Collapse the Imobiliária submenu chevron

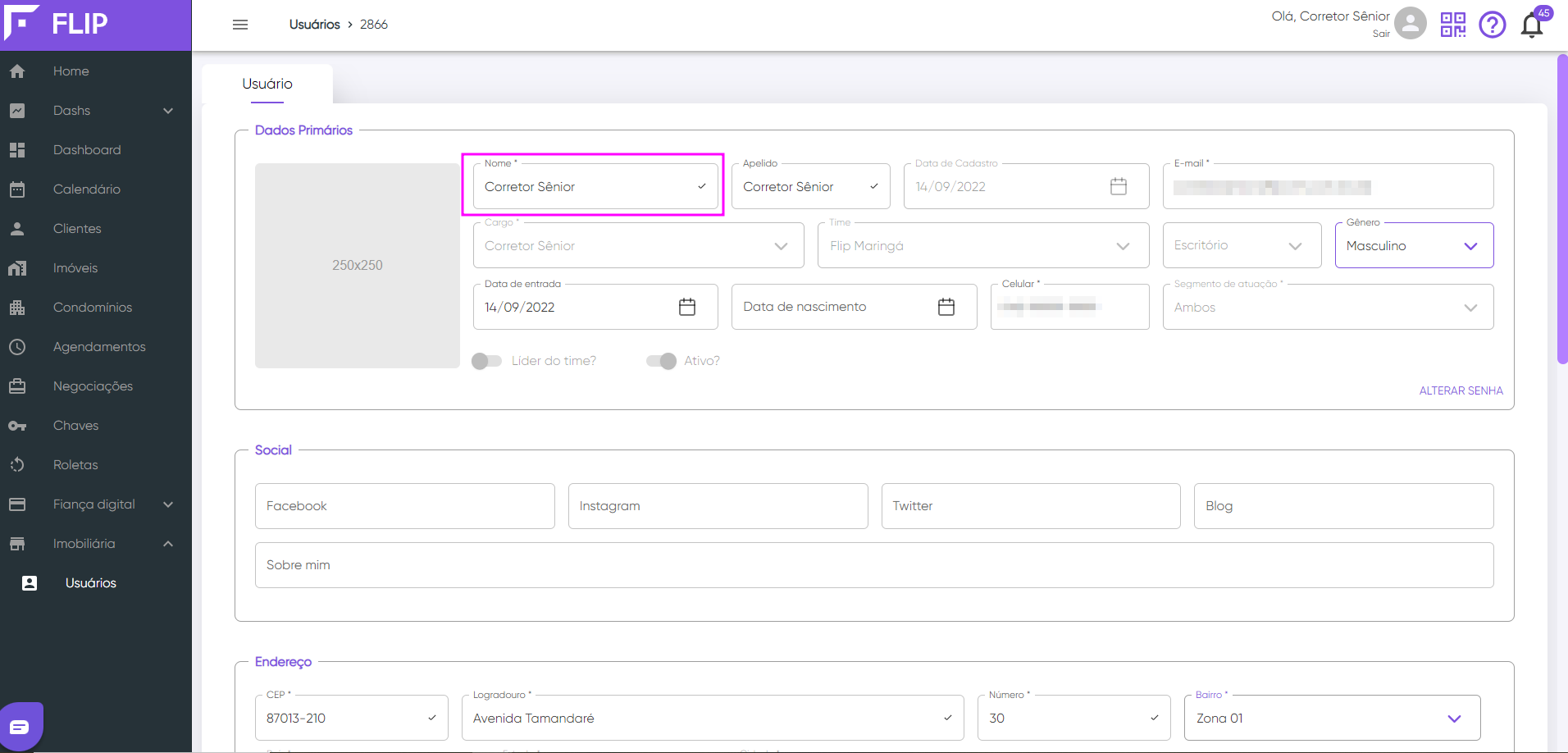tap(168, 544)
